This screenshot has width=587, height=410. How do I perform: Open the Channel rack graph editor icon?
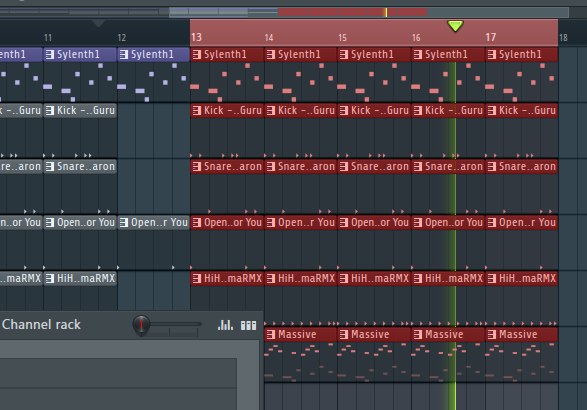point(225,325)
